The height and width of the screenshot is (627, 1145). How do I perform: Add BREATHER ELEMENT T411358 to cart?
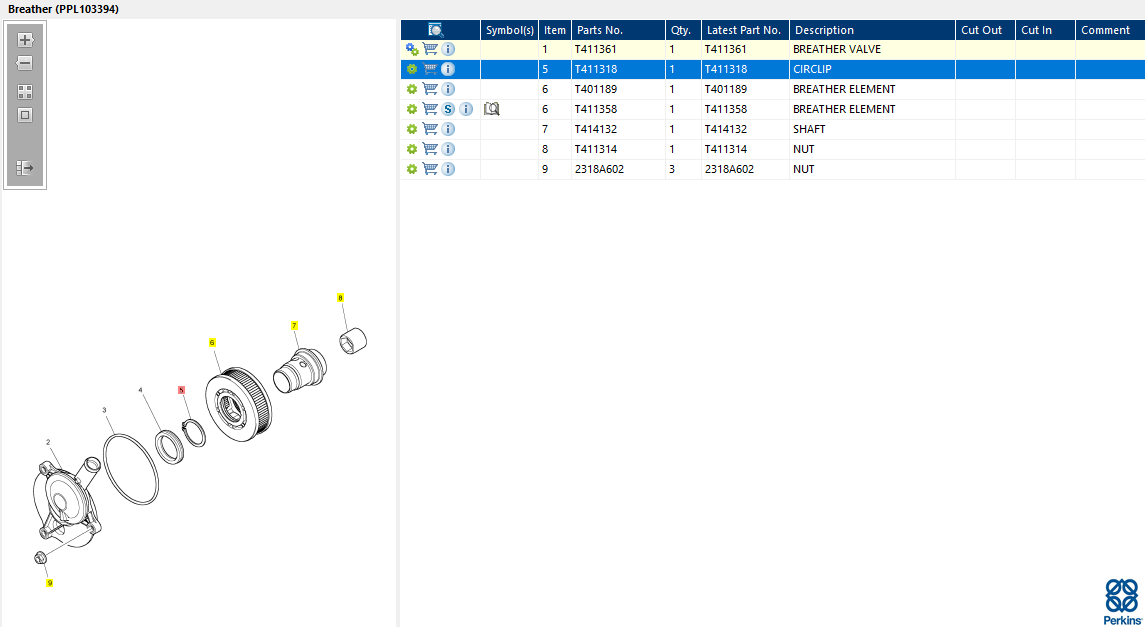click(431, 109)
